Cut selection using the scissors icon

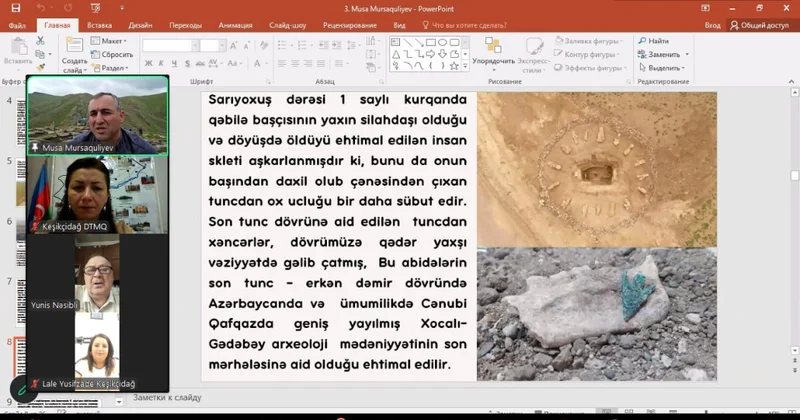(x=40, y=41)
